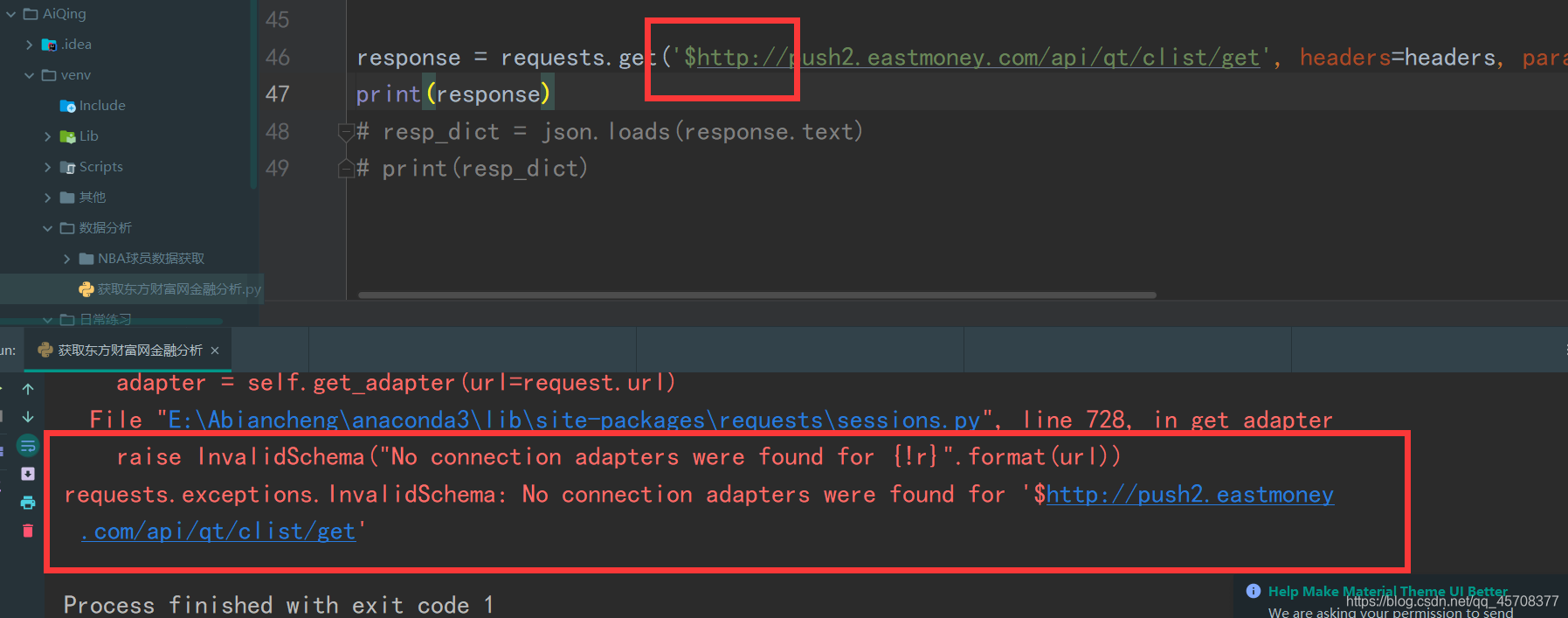Viewport: 1568px width, 618px height.
Task: Click the commented json.loads line 48
Action: (610, 132)
